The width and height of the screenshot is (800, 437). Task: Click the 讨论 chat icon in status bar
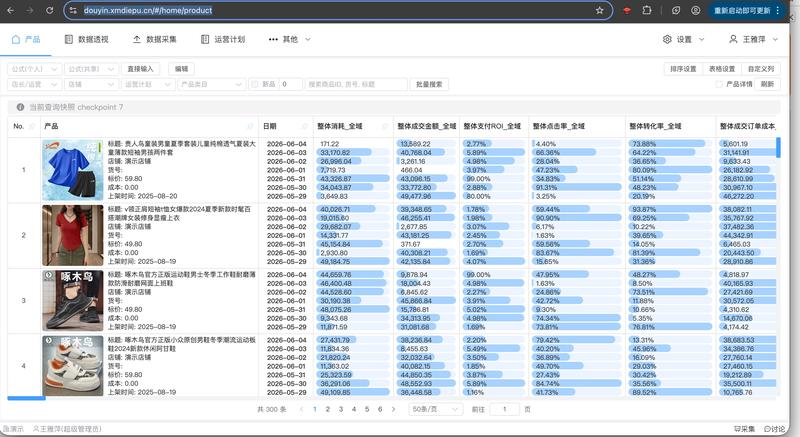coord(767,429)
